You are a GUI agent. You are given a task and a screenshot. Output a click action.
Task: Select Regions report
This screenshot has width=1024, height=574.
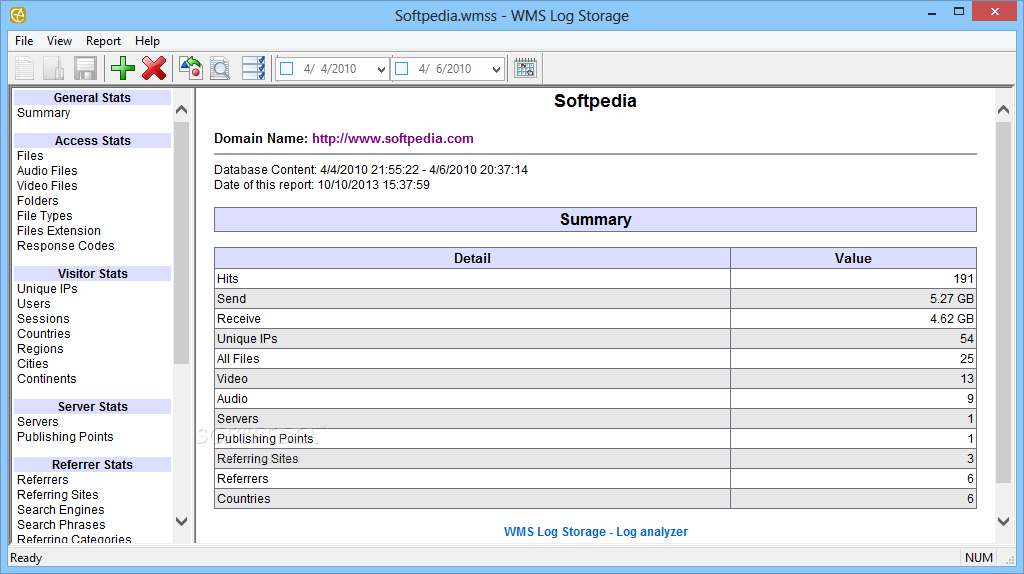point(40,349)
